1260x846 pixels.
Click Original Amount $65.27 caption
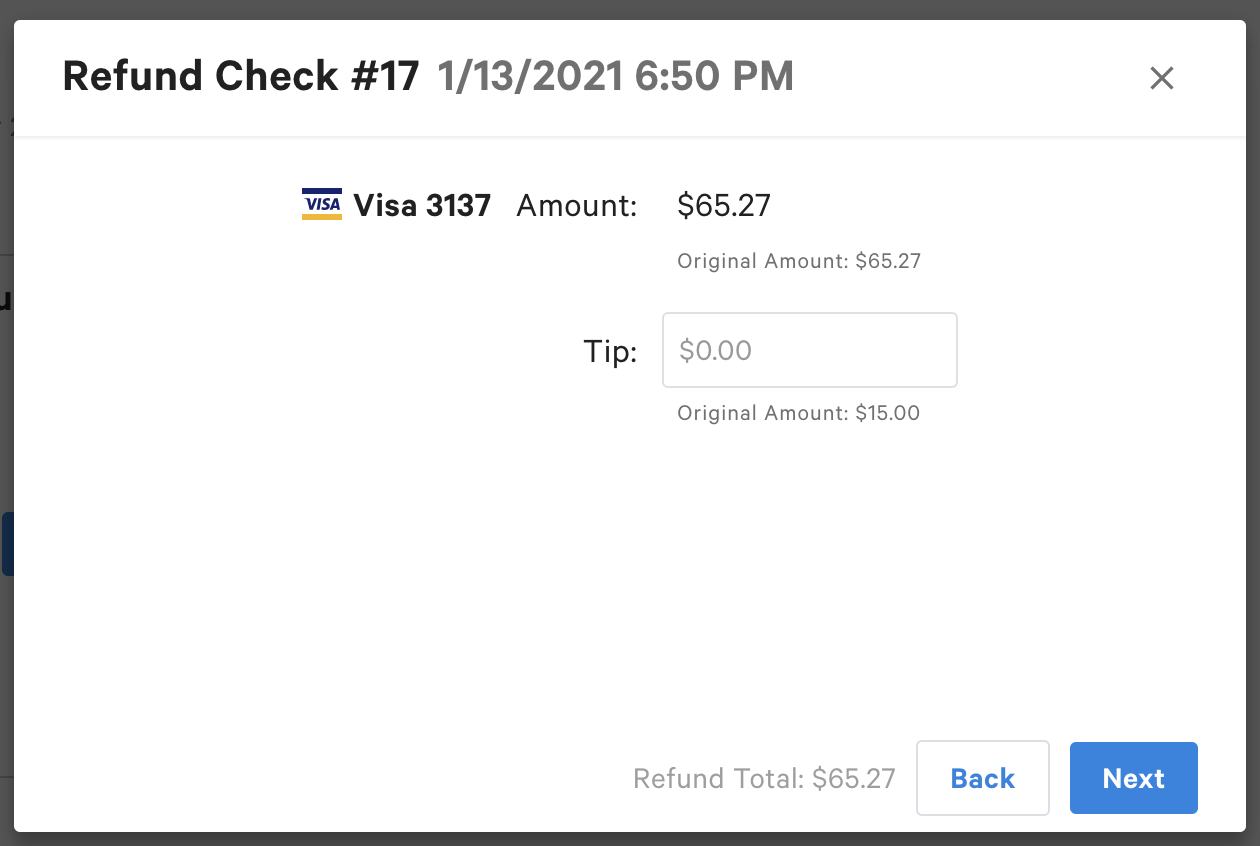pyautogui.click(x=799, y=260)
